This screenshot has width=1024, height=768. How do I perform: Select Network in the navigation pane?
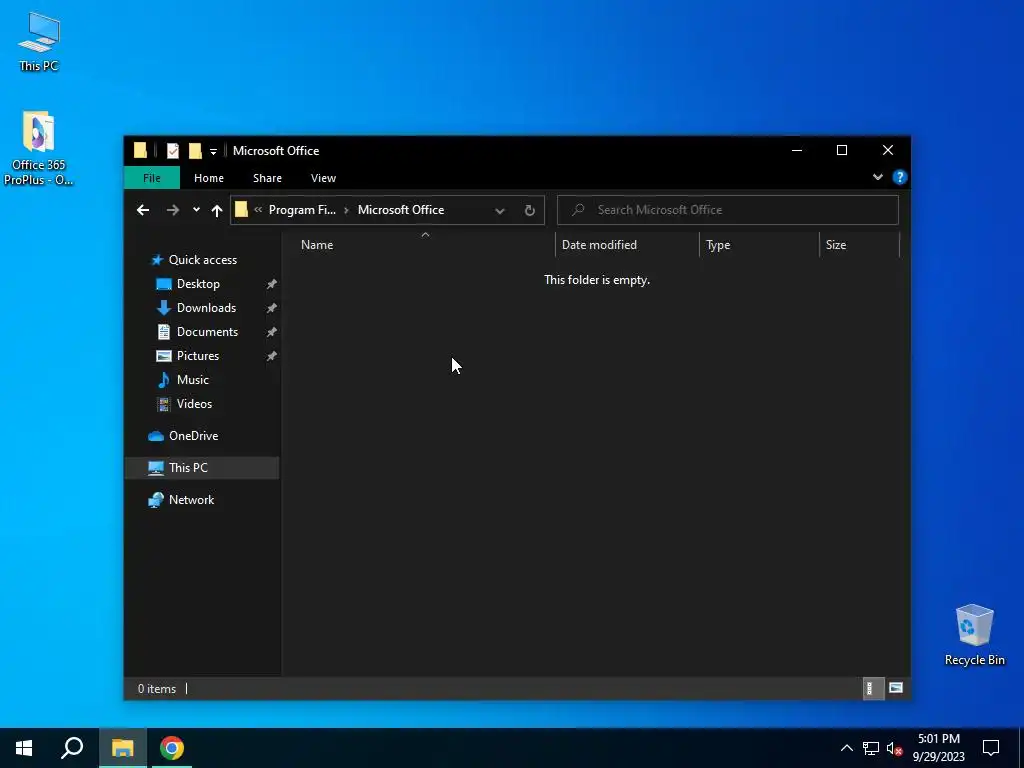coord(191,500)
